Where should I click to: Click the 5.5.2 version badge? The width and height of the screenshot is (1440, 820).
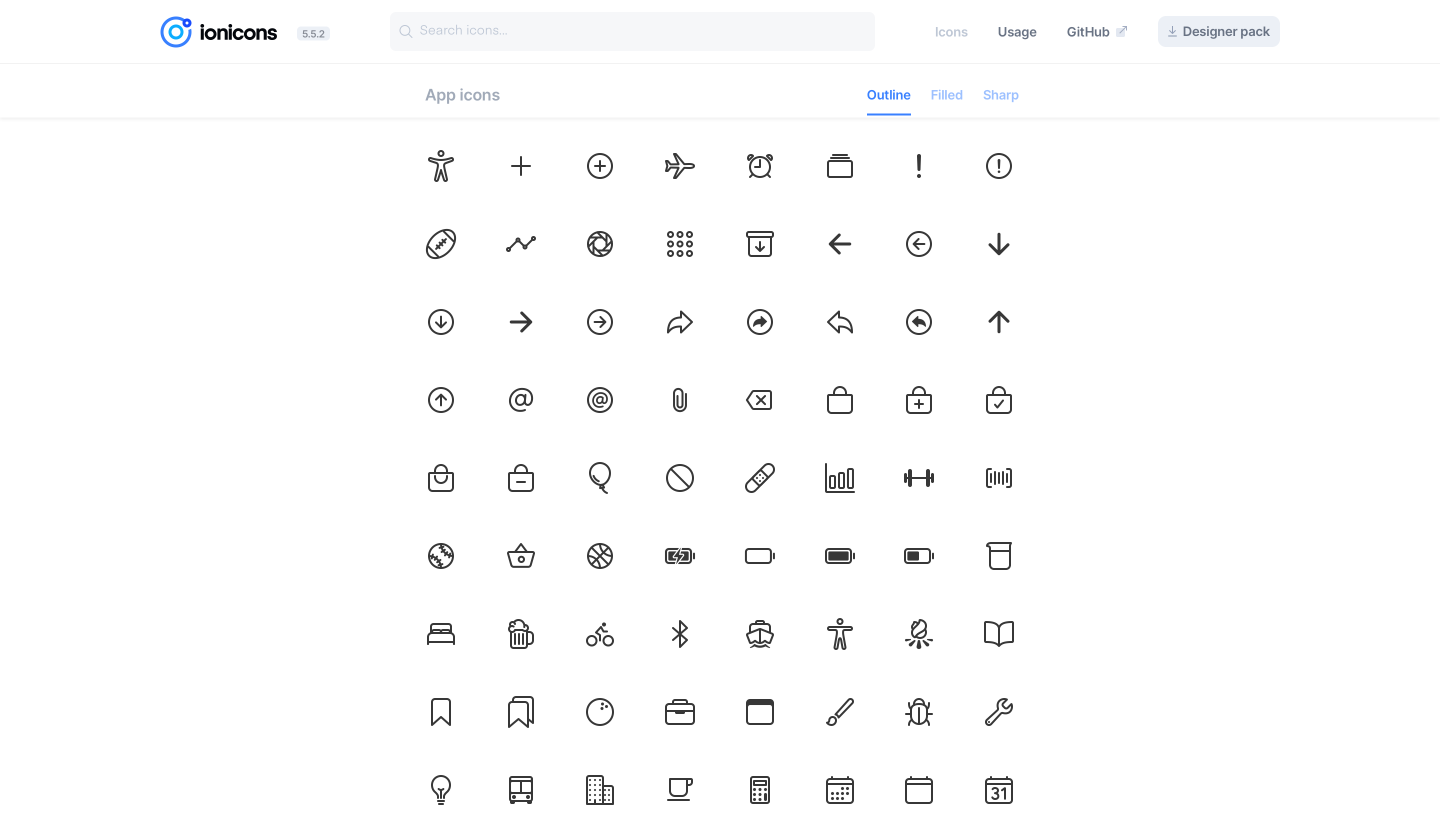point(313,34)
